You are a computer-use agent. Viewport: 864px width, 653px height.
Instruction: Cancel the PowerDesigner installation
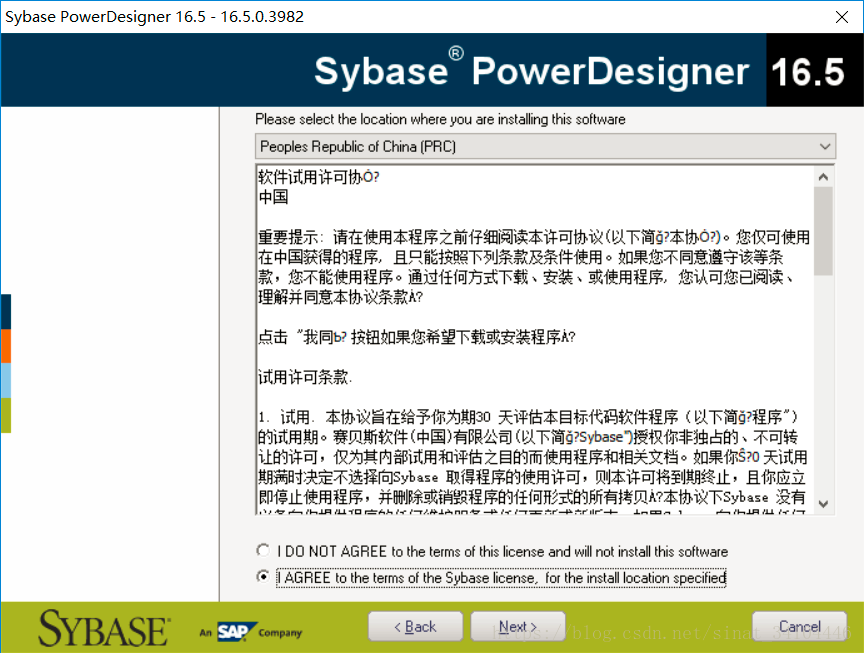tap(800, 627)
